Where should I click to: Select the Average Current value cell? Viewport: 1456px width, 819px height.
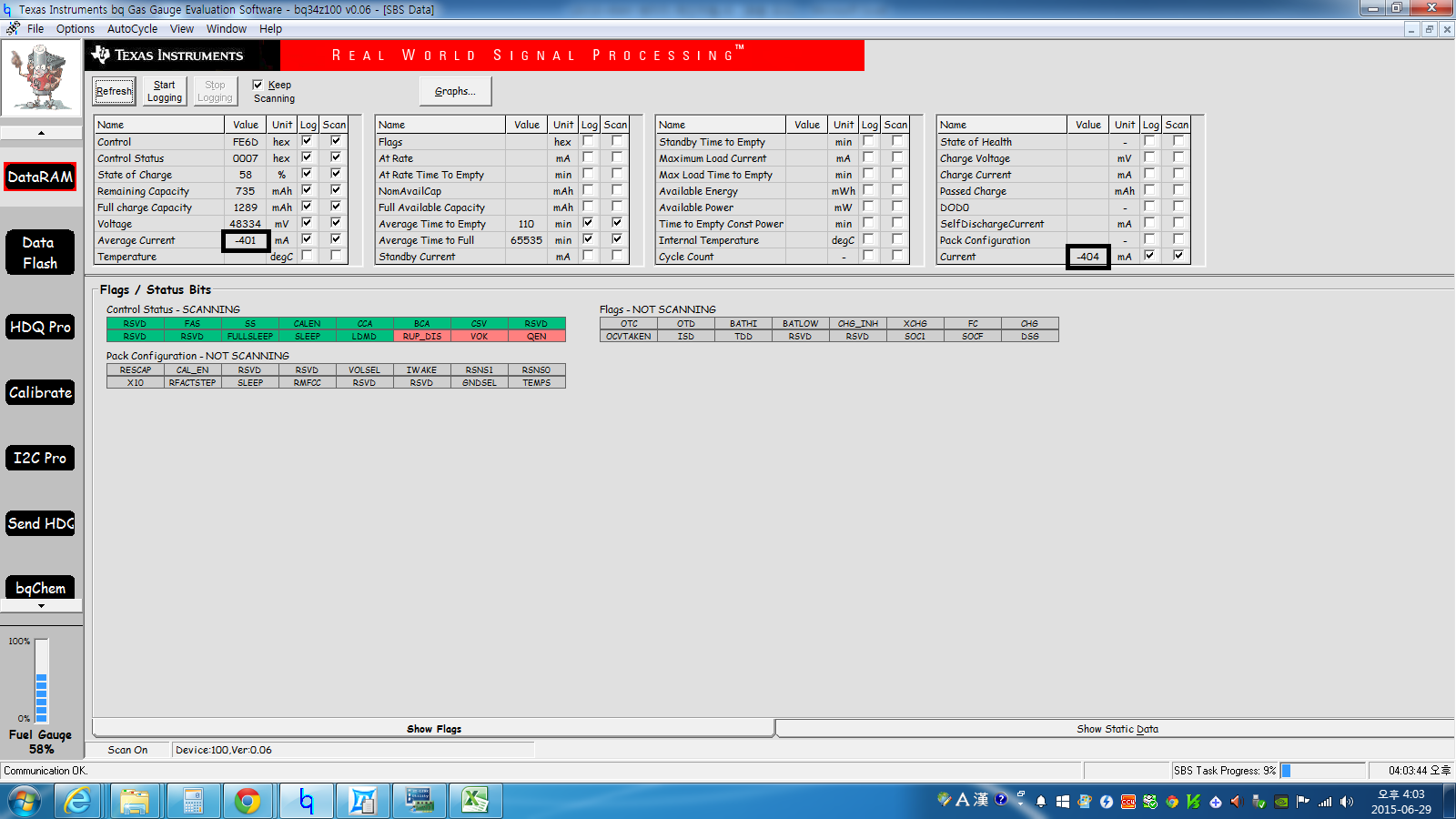tap(246, 240)
